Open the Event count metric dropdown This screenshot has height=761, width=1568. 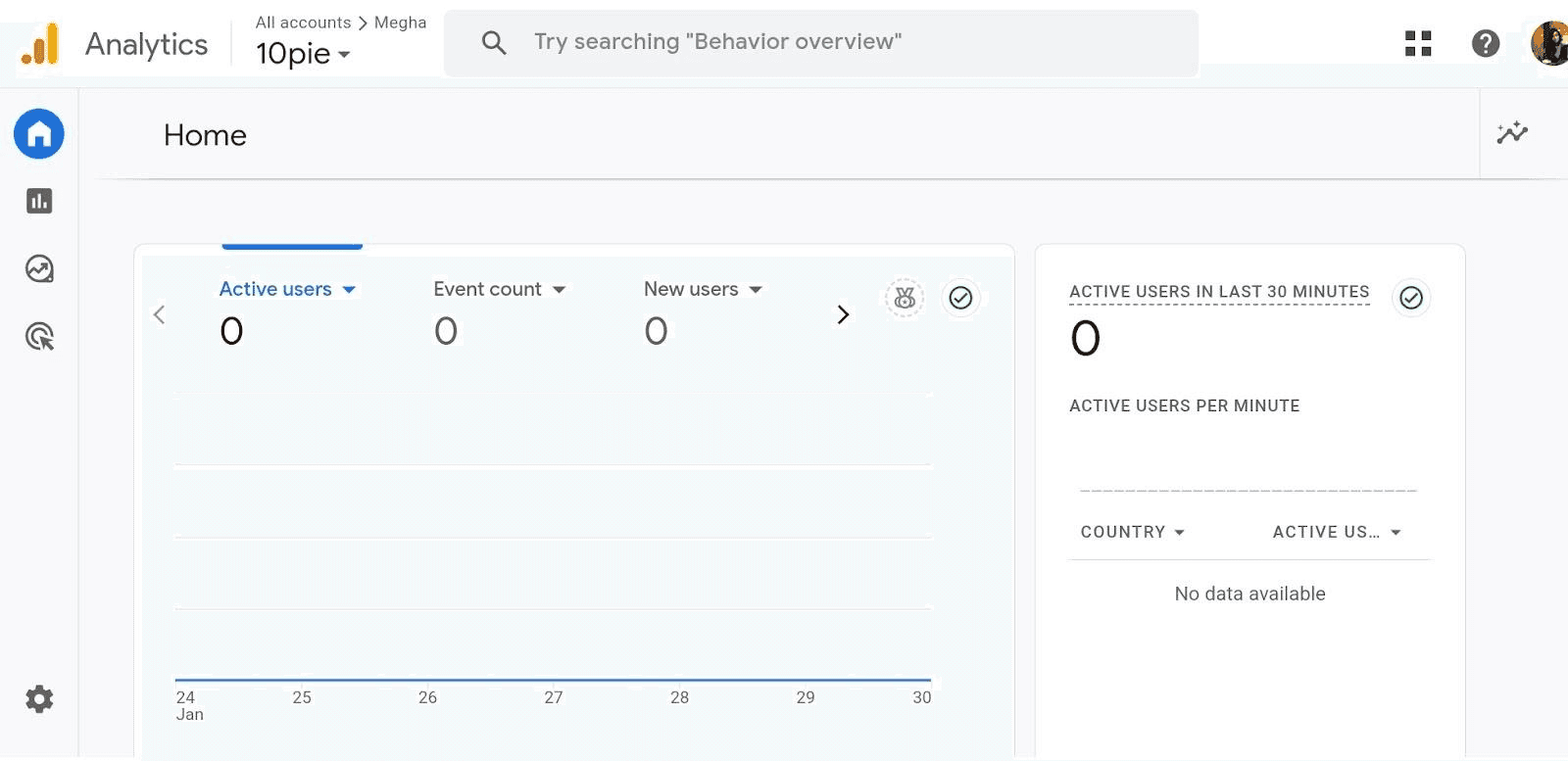(x=500, y=289)
